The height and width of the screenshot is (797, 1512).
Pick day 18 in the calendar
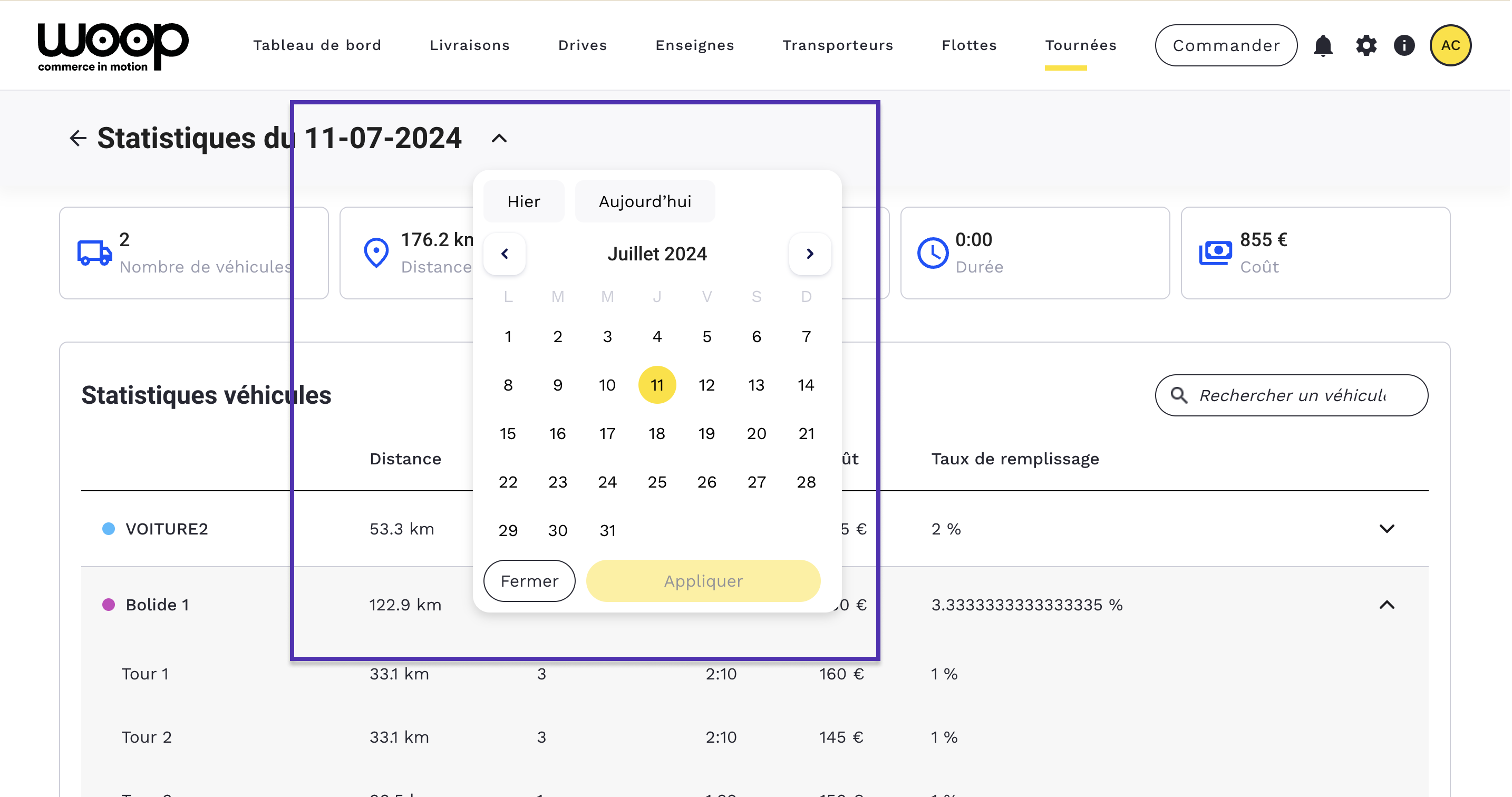click(657, 434)
